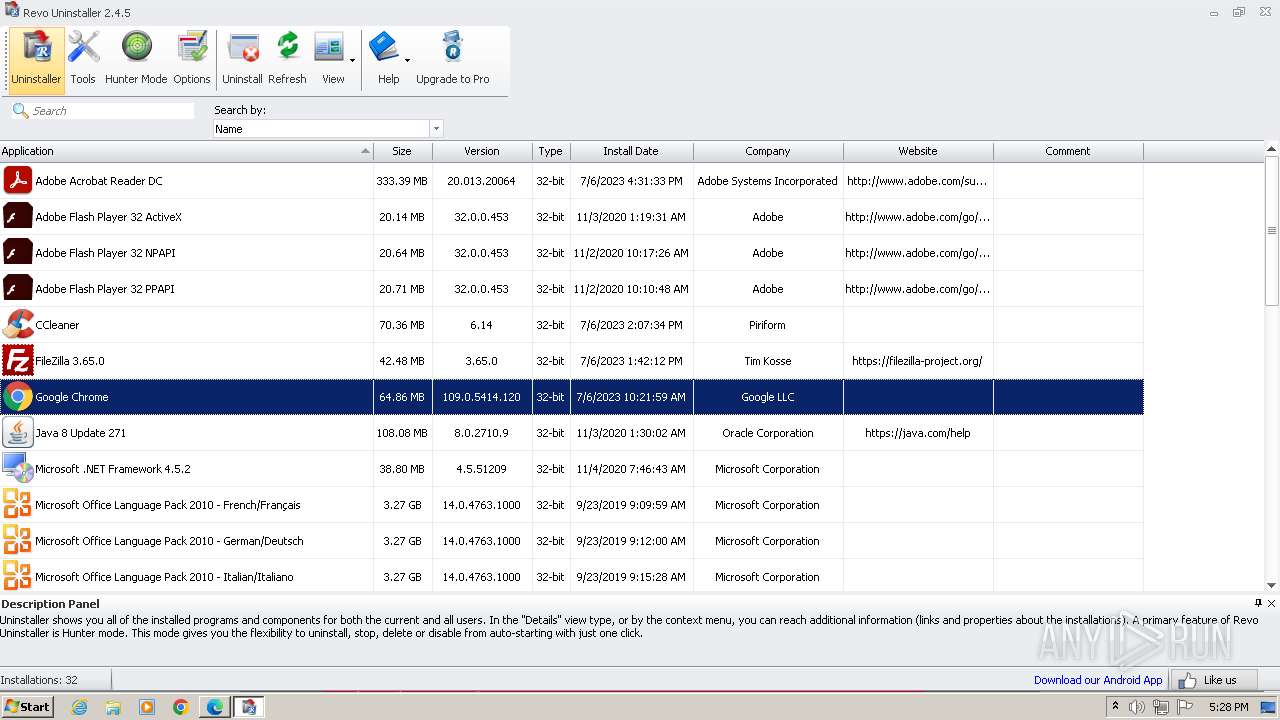This screenshot has height=720, width=1280.
Task: Click the volume speaker tray icon
Action: [x=1137, y=707]
